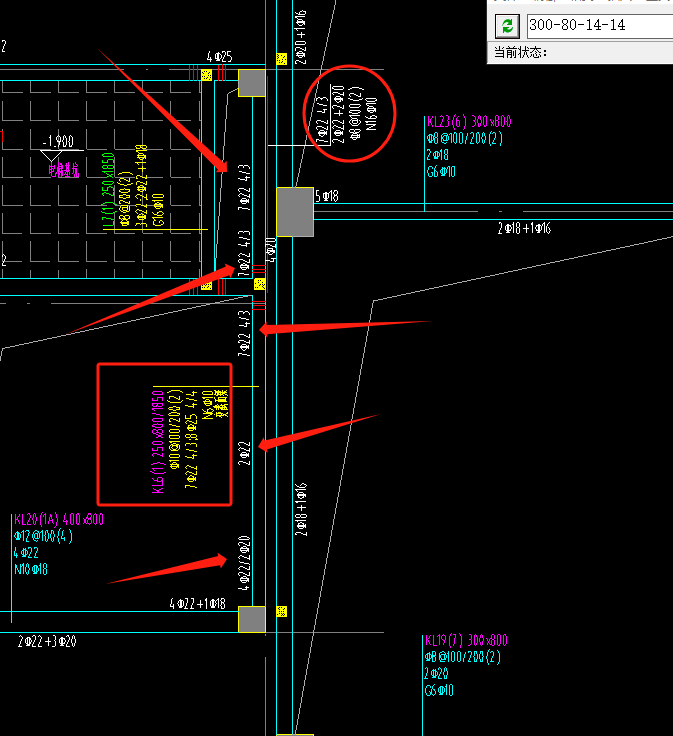Click Φ8@100/200(2) under the KL19 label
Screen dimensions: 673x736
pos(463,657)
